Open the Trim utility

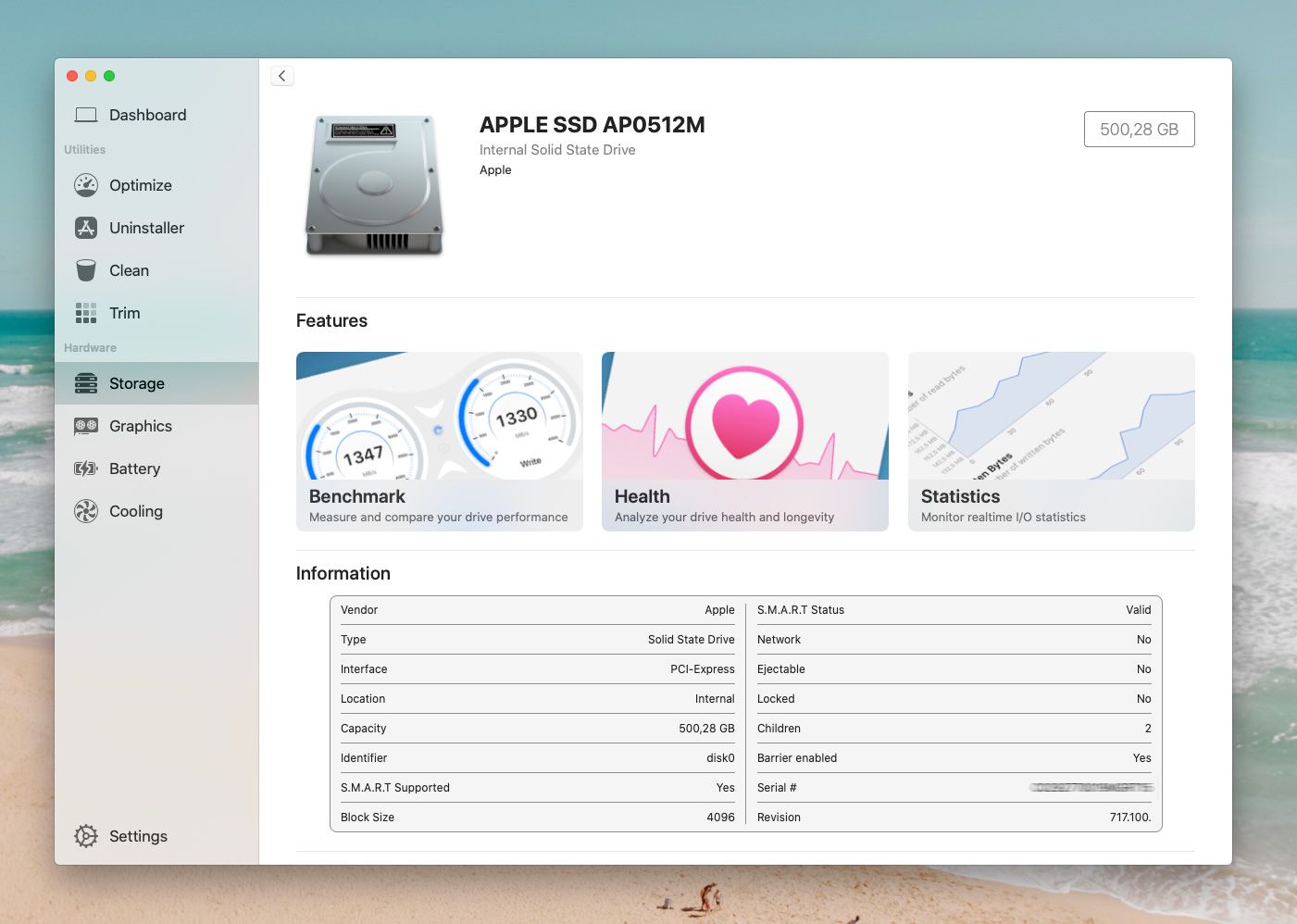156,313
